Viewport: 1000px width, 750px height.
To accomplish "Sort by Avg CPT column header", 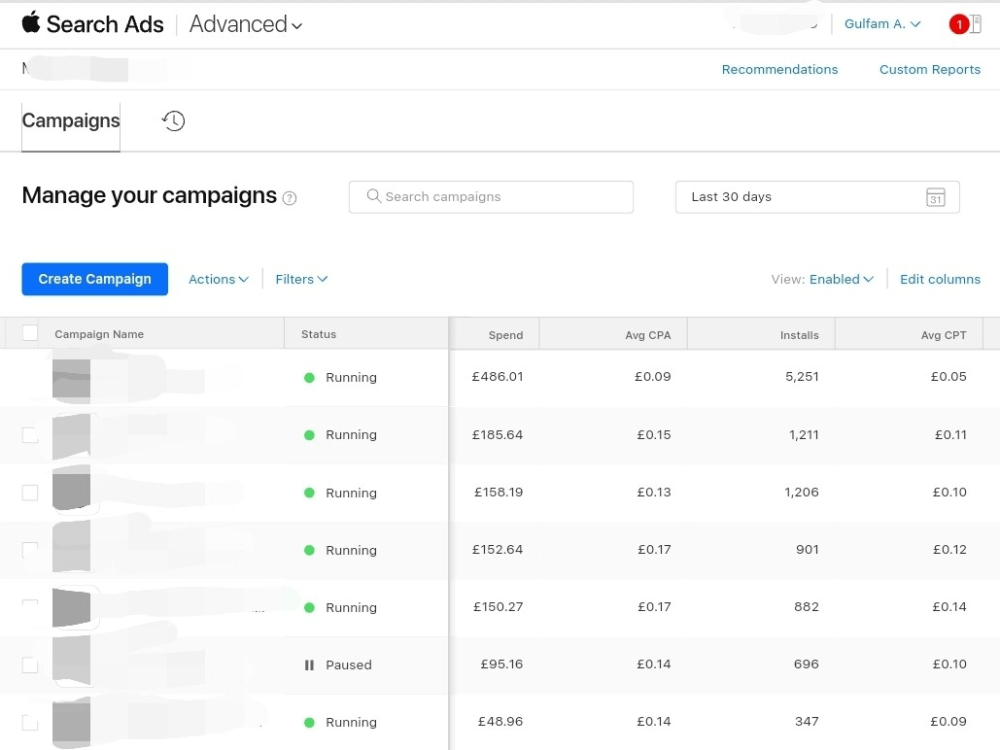I will click(943, 335).
